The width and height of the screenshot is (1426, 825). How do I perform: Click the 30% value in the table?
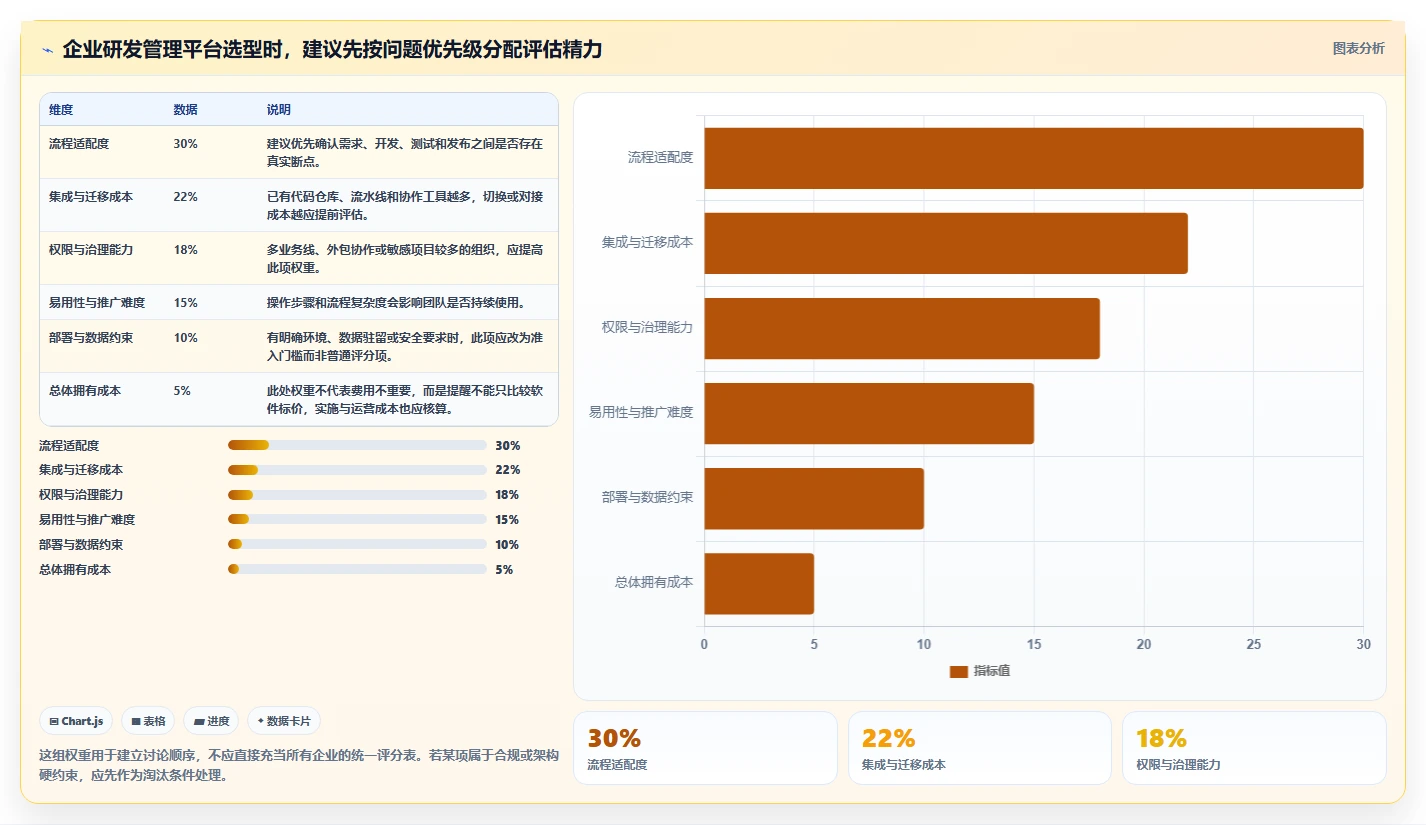click(185, 144)
